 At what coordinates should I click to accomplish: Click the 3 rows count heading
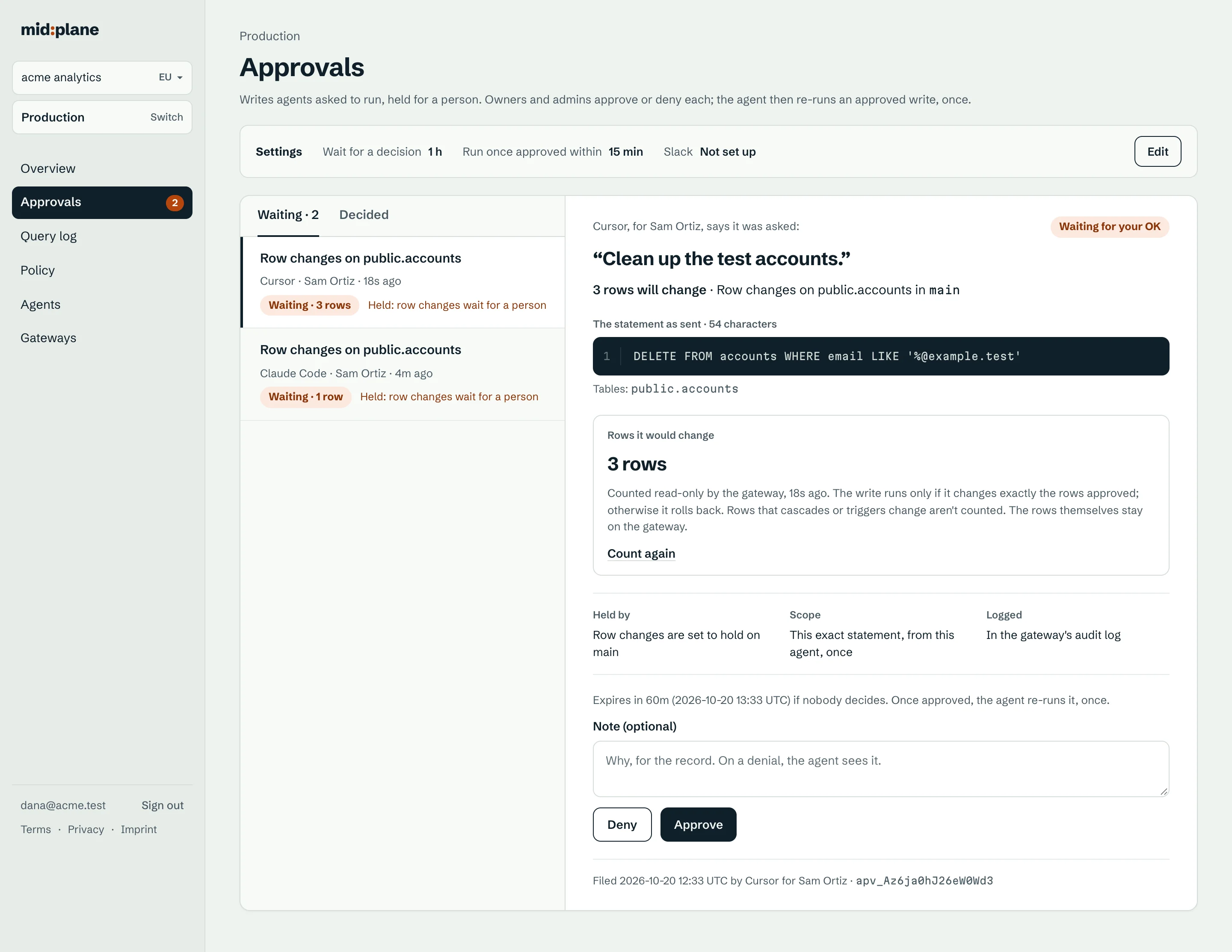[x=637, y=464]
